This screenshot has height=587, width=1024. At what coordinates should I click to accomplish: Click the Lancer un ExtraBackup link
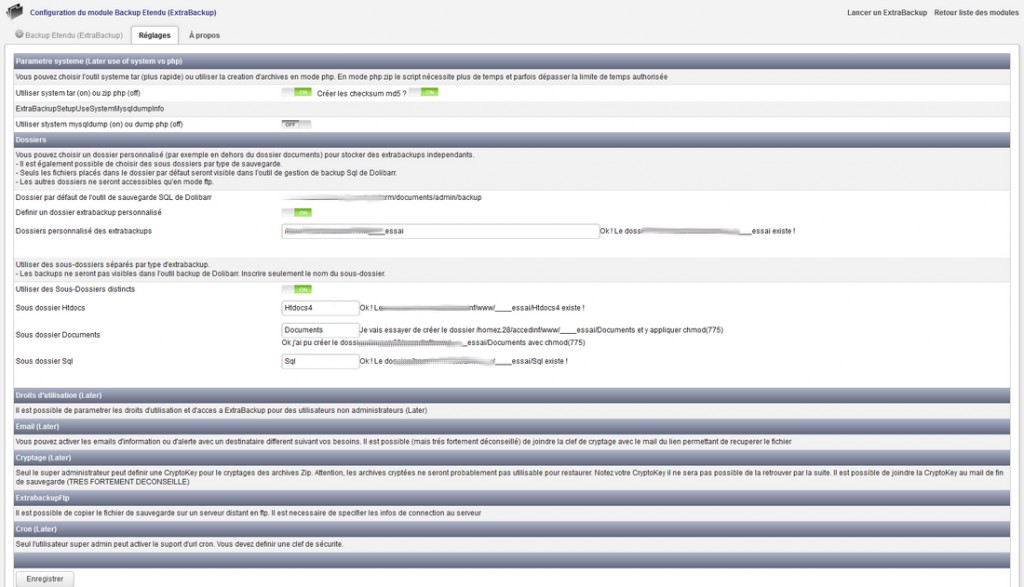click(887, 12)
